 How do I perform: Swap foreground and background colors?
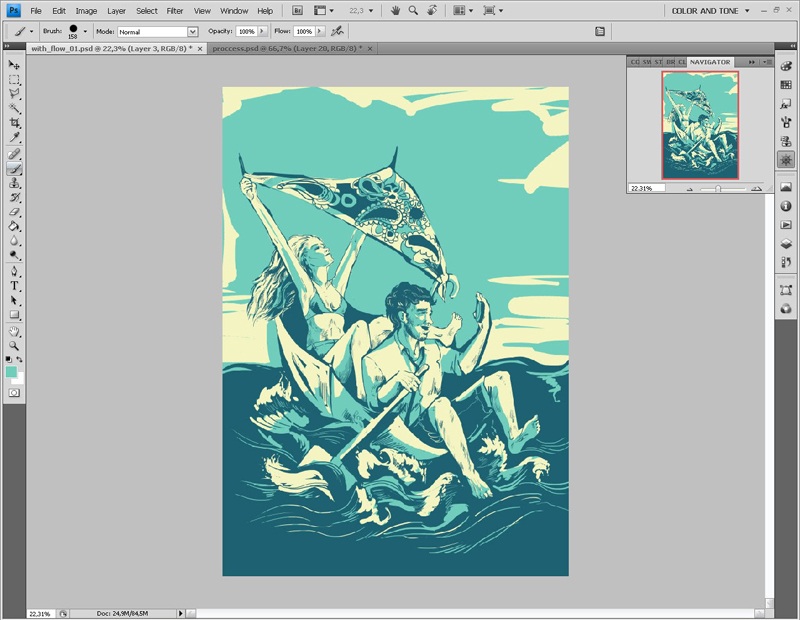(20, 359)
